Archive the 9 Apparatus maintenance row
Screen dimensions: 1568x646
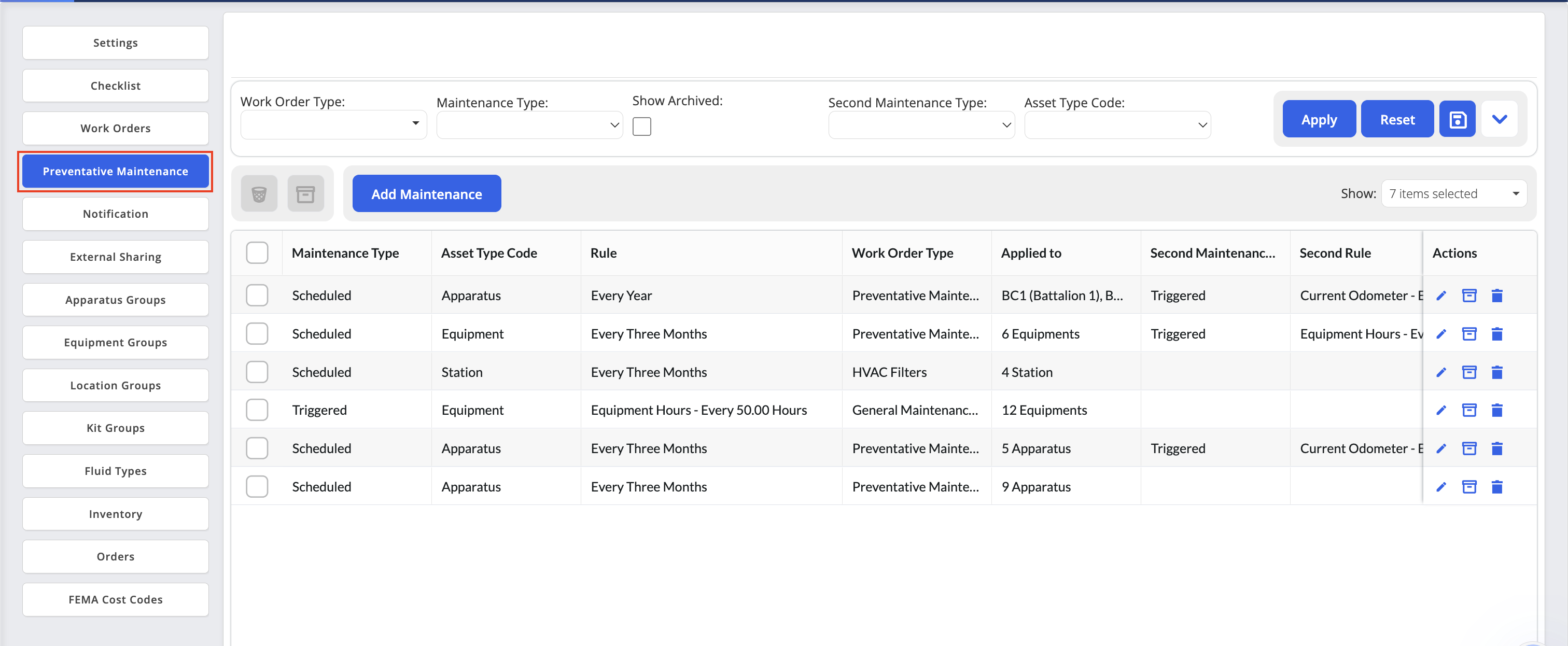point(1469,487)
